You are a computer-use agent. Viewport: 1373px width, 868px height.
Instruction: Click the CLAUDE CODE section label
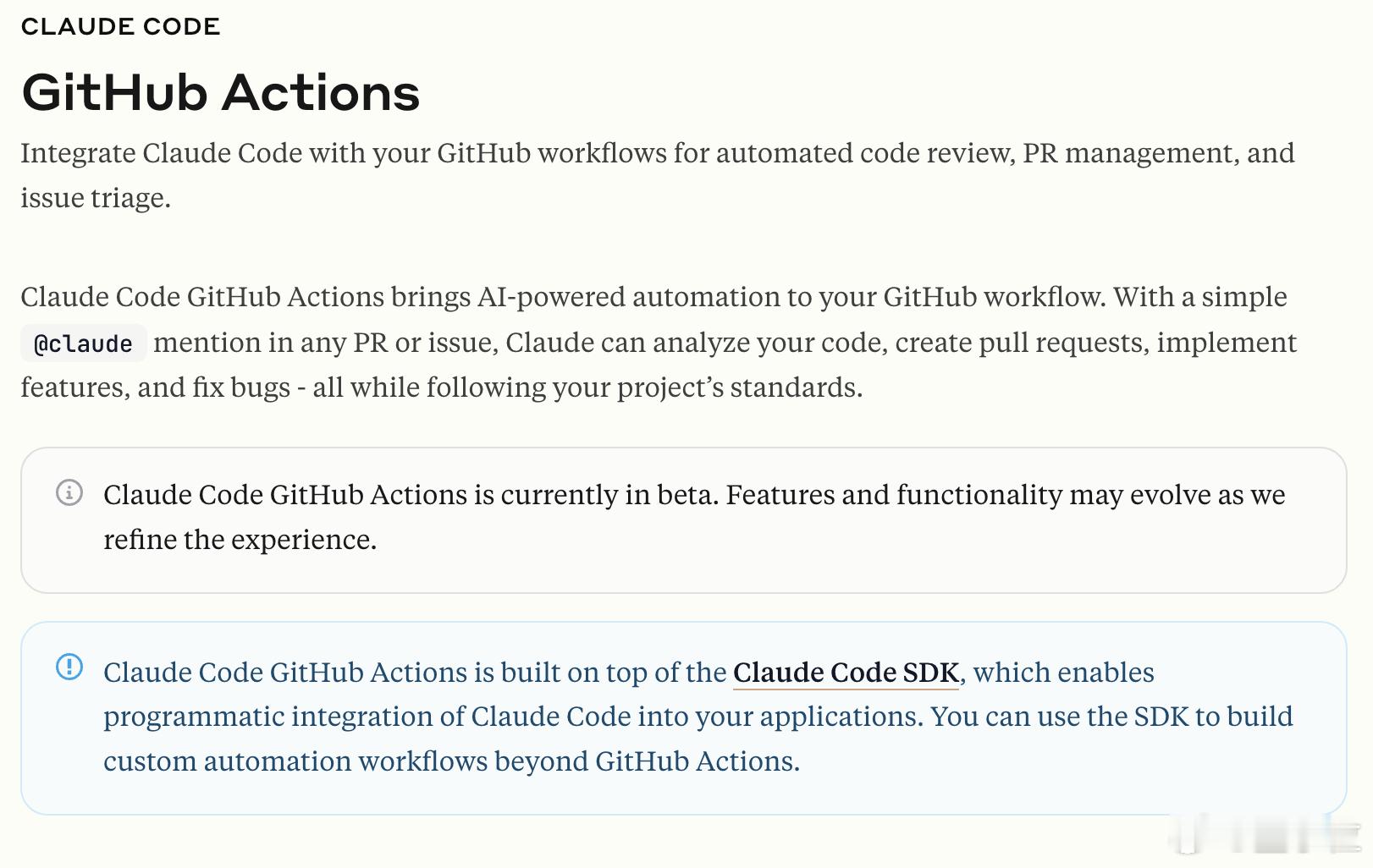(x=120, y=27)
